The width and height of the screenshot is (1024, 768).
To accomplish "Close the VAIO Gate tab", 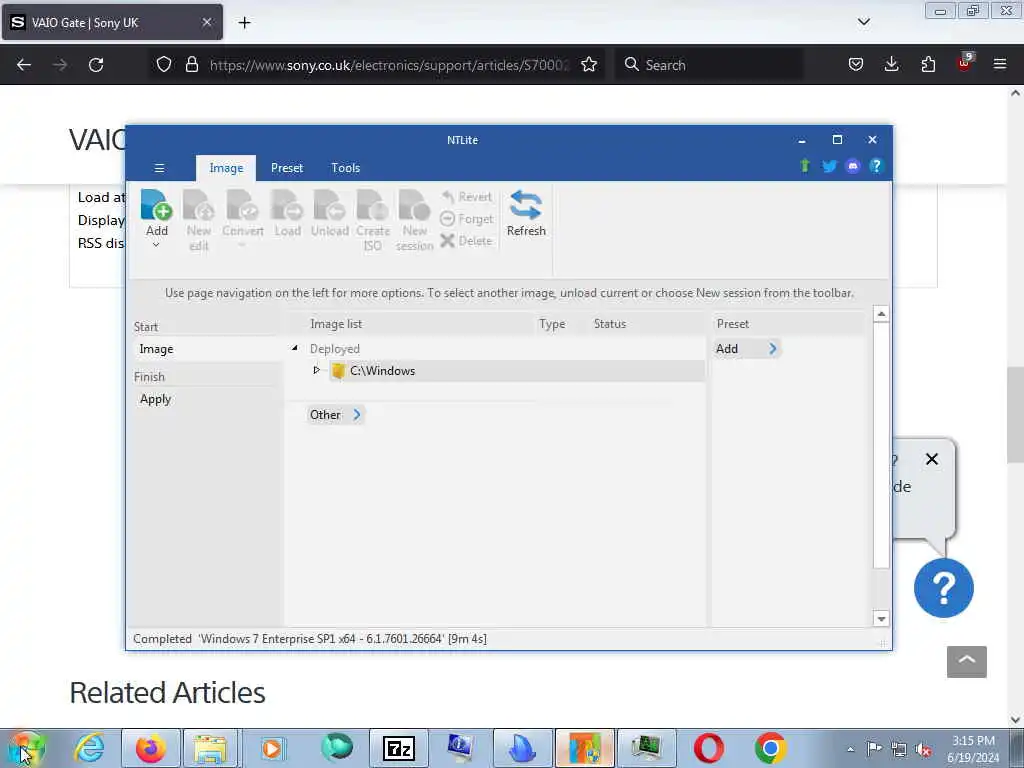I will click(206, 22).
